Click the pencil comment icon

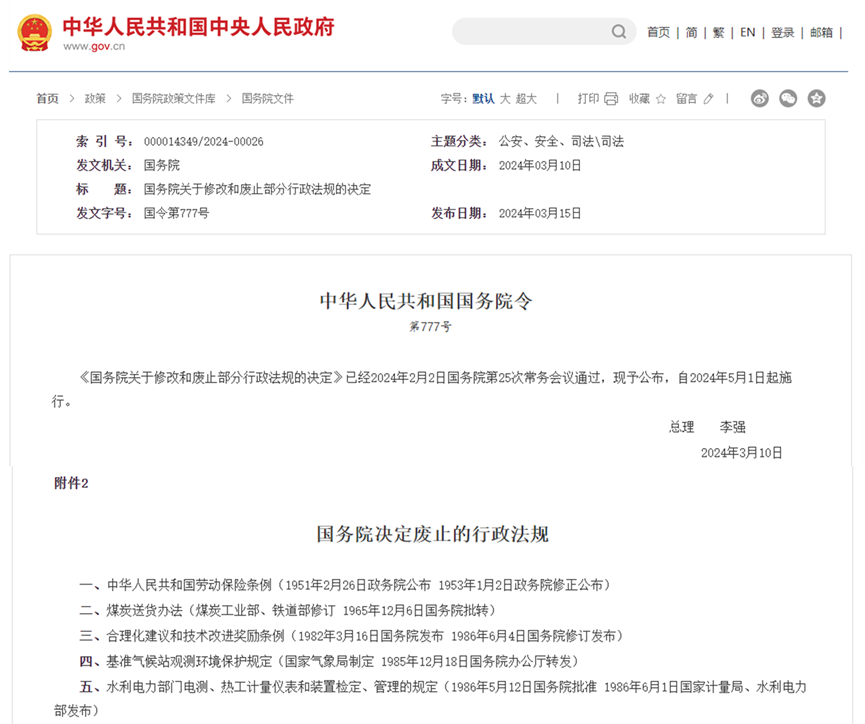click(708, 99)
